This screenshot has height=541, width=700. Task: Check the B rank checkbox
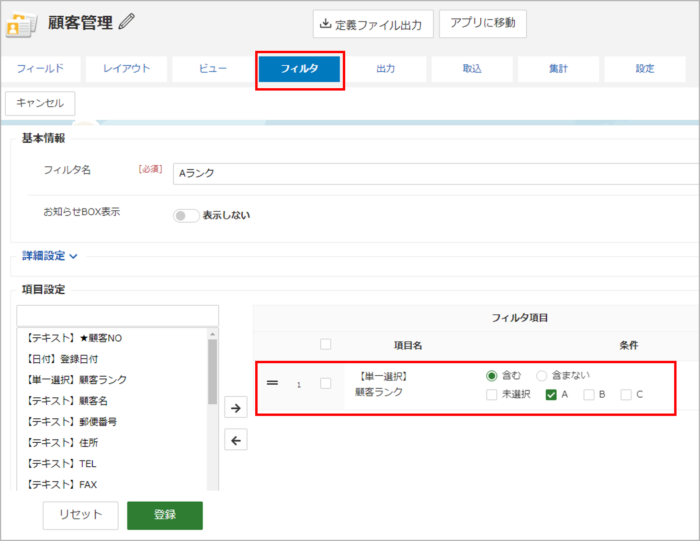click(x=589, y=395)
